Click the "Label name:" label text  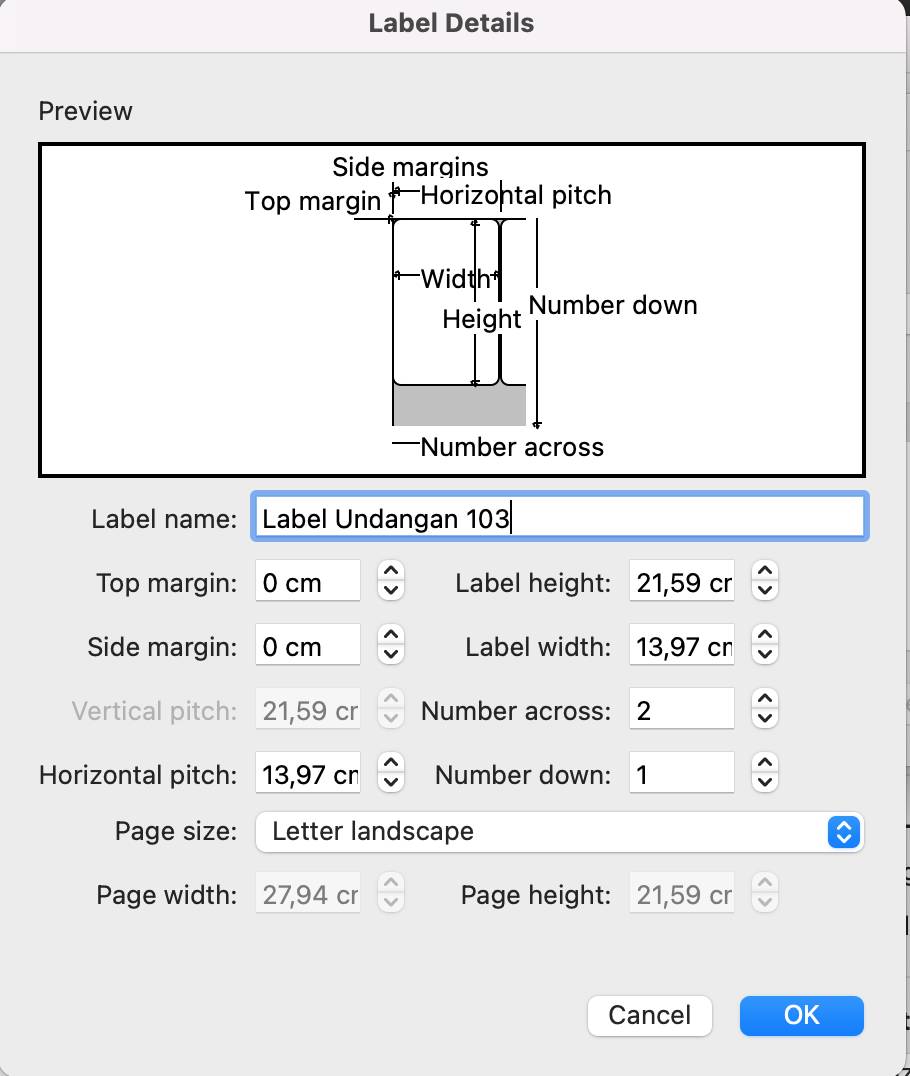[164, 519]
